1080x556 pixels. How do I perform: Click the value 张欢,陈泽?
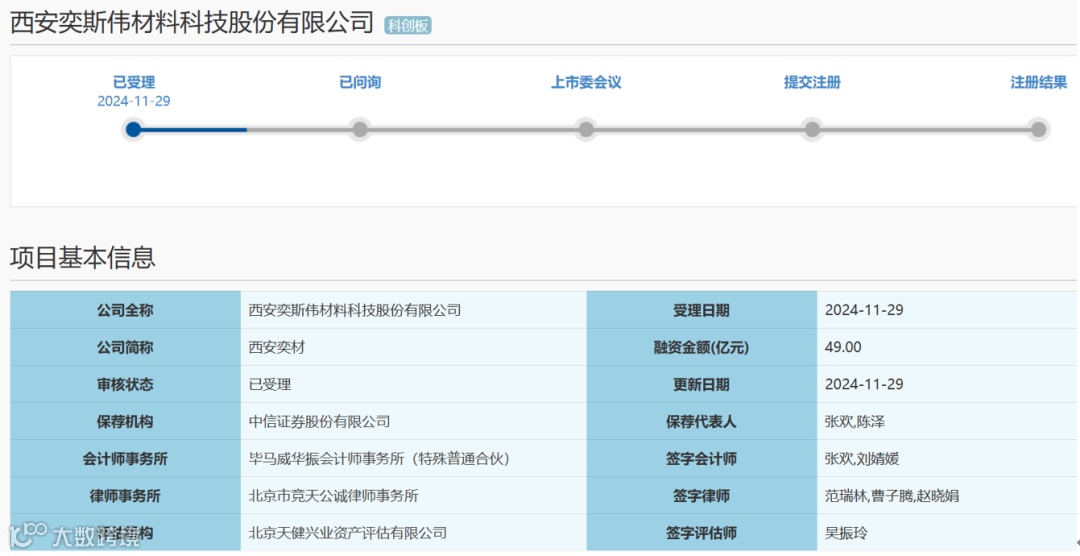pyautogui.click(x=855, y=422)
